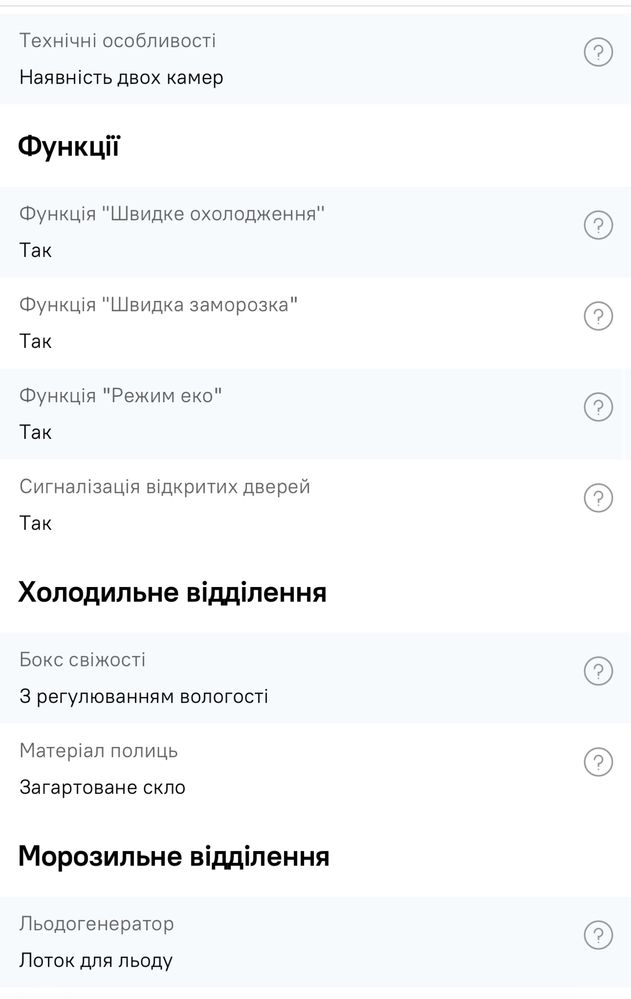Click help icon for Сигналізація відкритих дверей

598,498
